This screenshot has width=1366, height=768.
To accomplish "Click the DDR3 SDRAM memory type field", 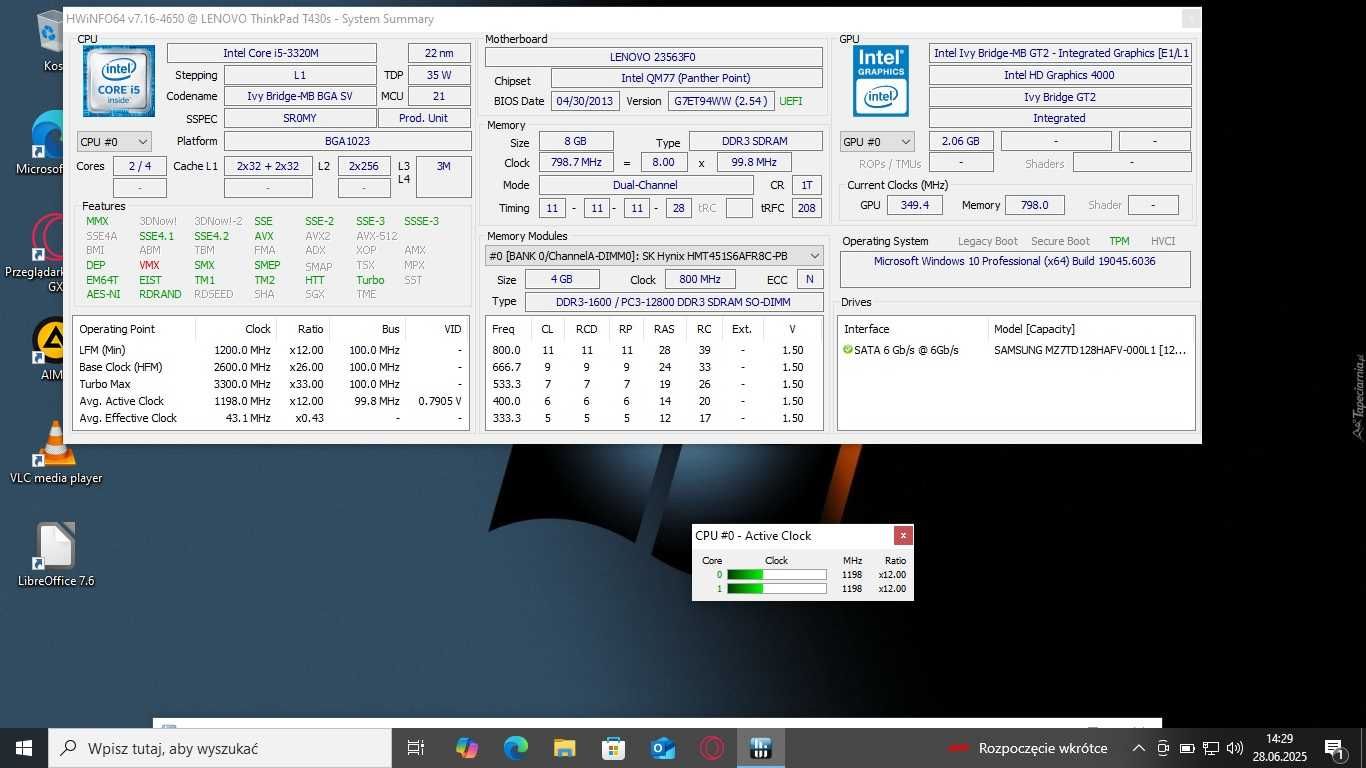I will pyautogui.click(x=755, y=142).
